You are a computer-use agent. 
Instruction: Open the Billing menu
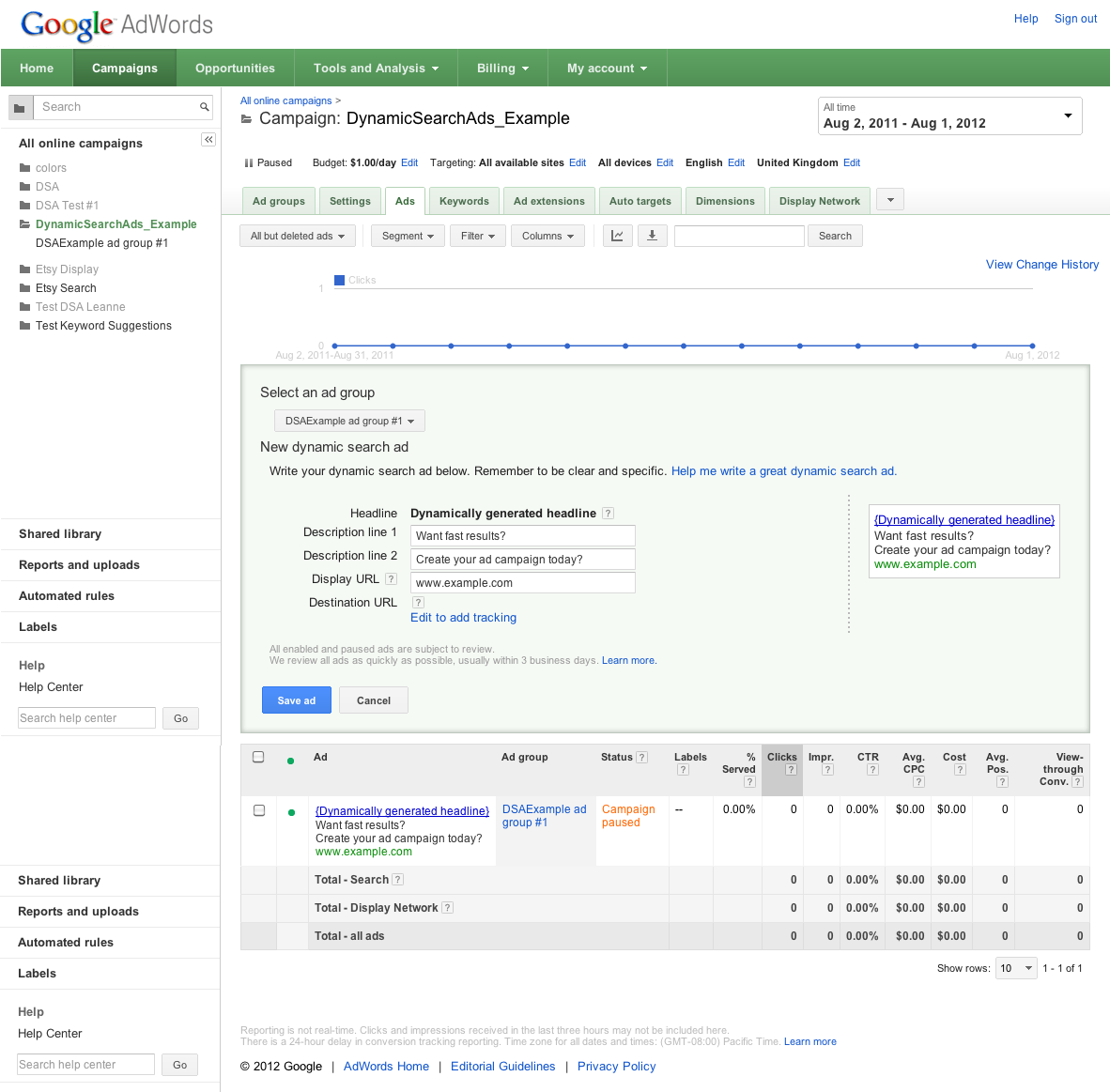coord(502,68)
